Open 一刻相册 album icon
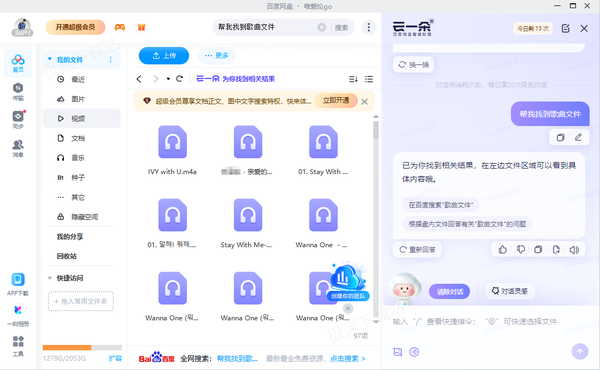The width and height of the screenshot is (600, 370). tap(18, 315)
